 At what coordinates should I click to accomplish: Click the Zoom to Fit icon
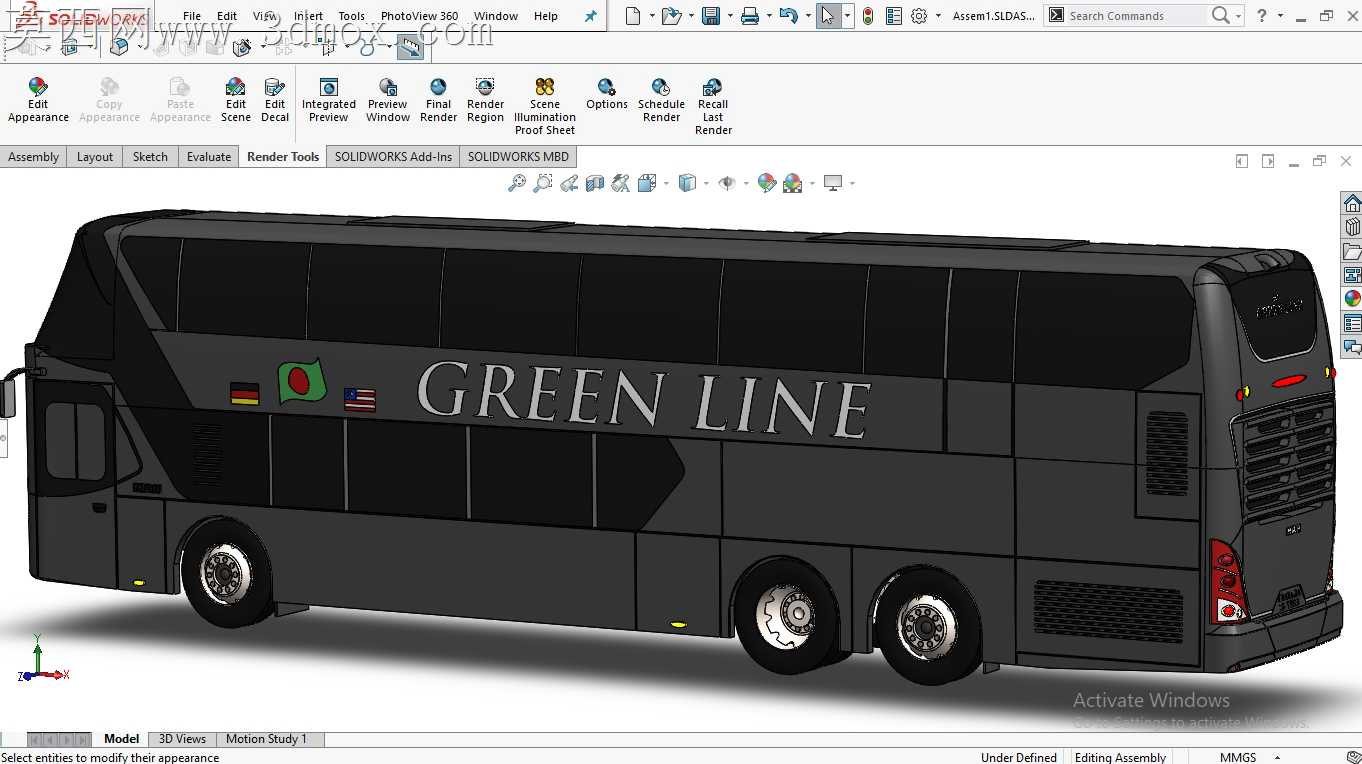pyautogui.click(x=517, y=183)
